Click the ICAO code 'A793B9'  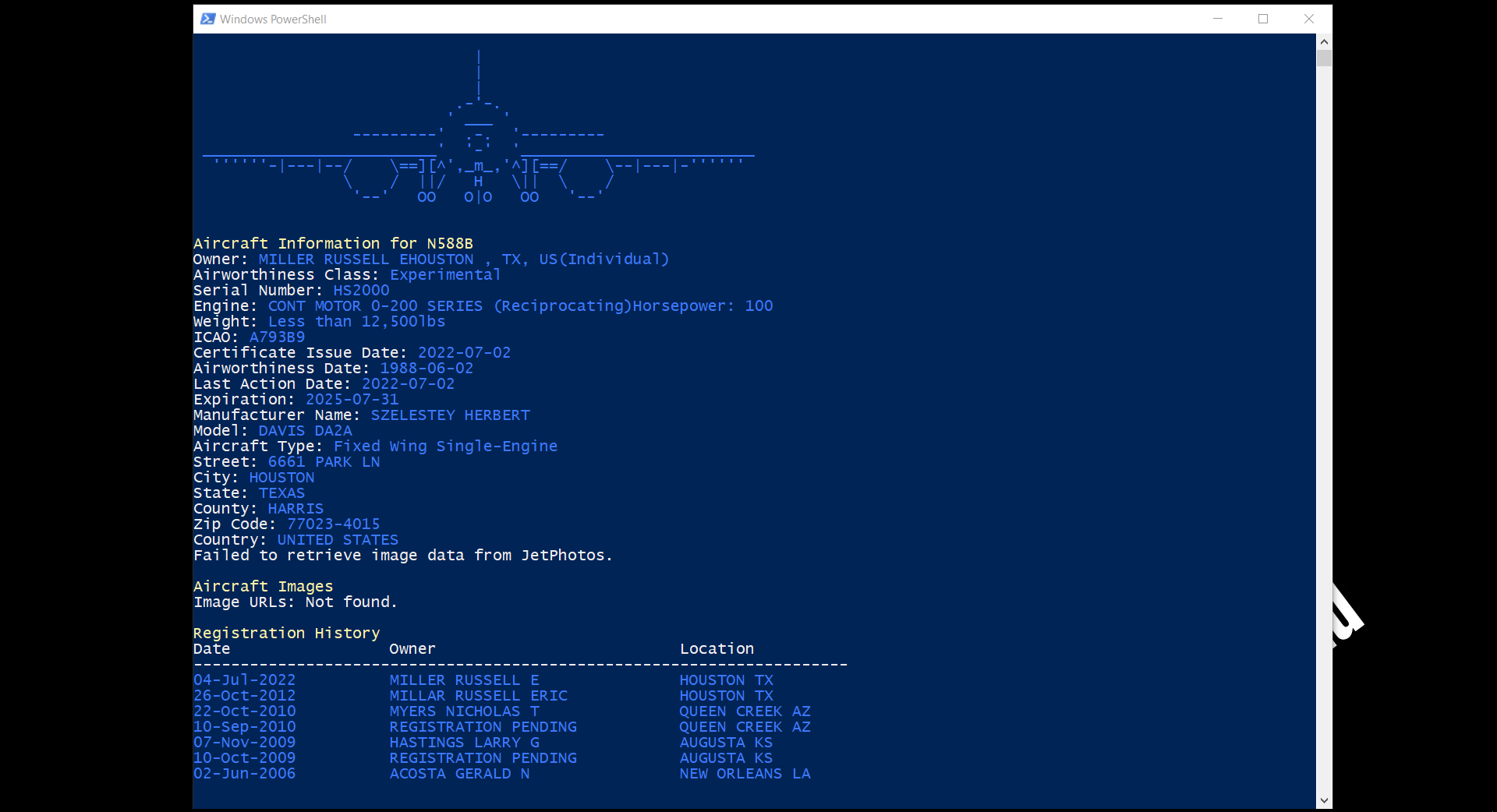[277, 337]
